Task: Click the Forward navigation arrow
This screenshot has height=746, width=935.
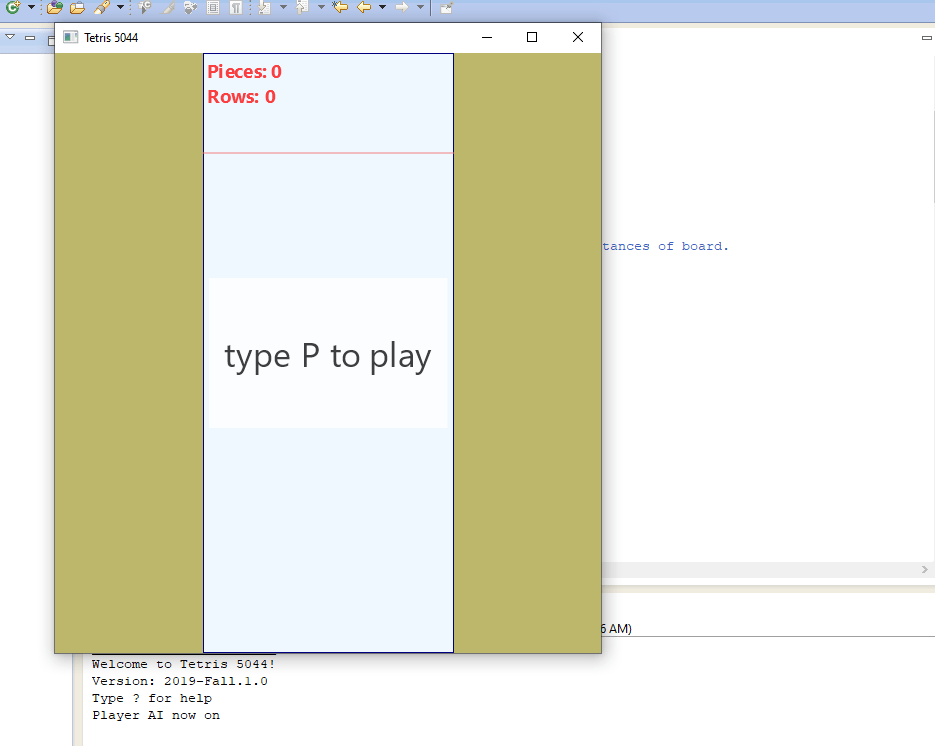Action: [x=403, y=7]
